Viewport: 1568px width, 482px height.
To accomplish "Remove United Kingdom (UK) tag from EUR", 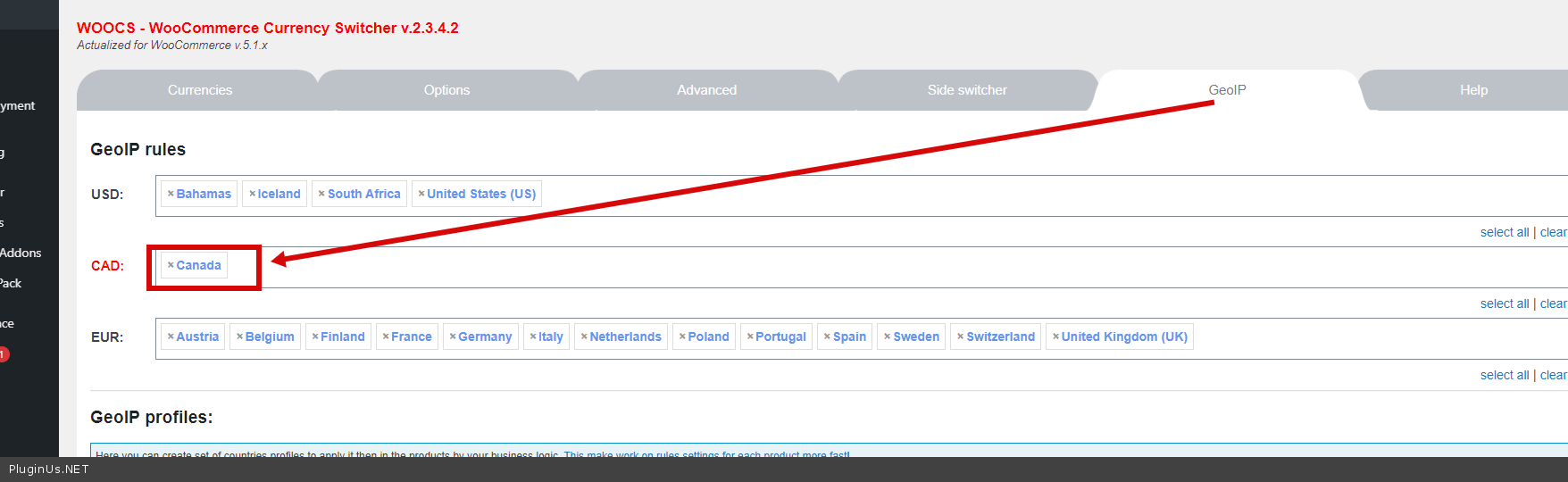I will tap(1055, 337).
